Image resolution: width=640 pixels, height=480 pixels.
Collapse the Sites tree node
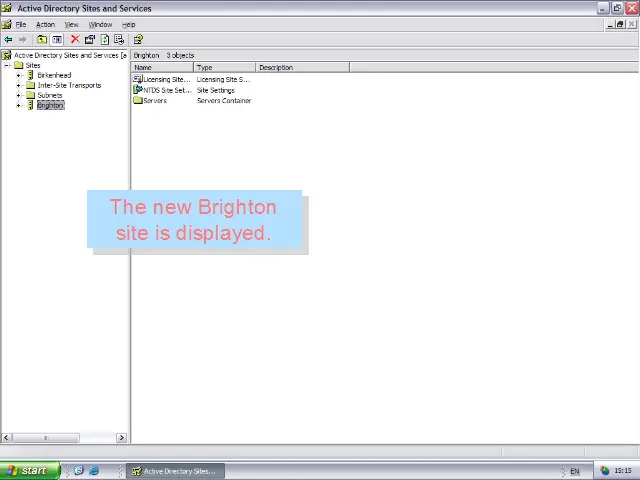pyautogui.click(x=7, y=65)
